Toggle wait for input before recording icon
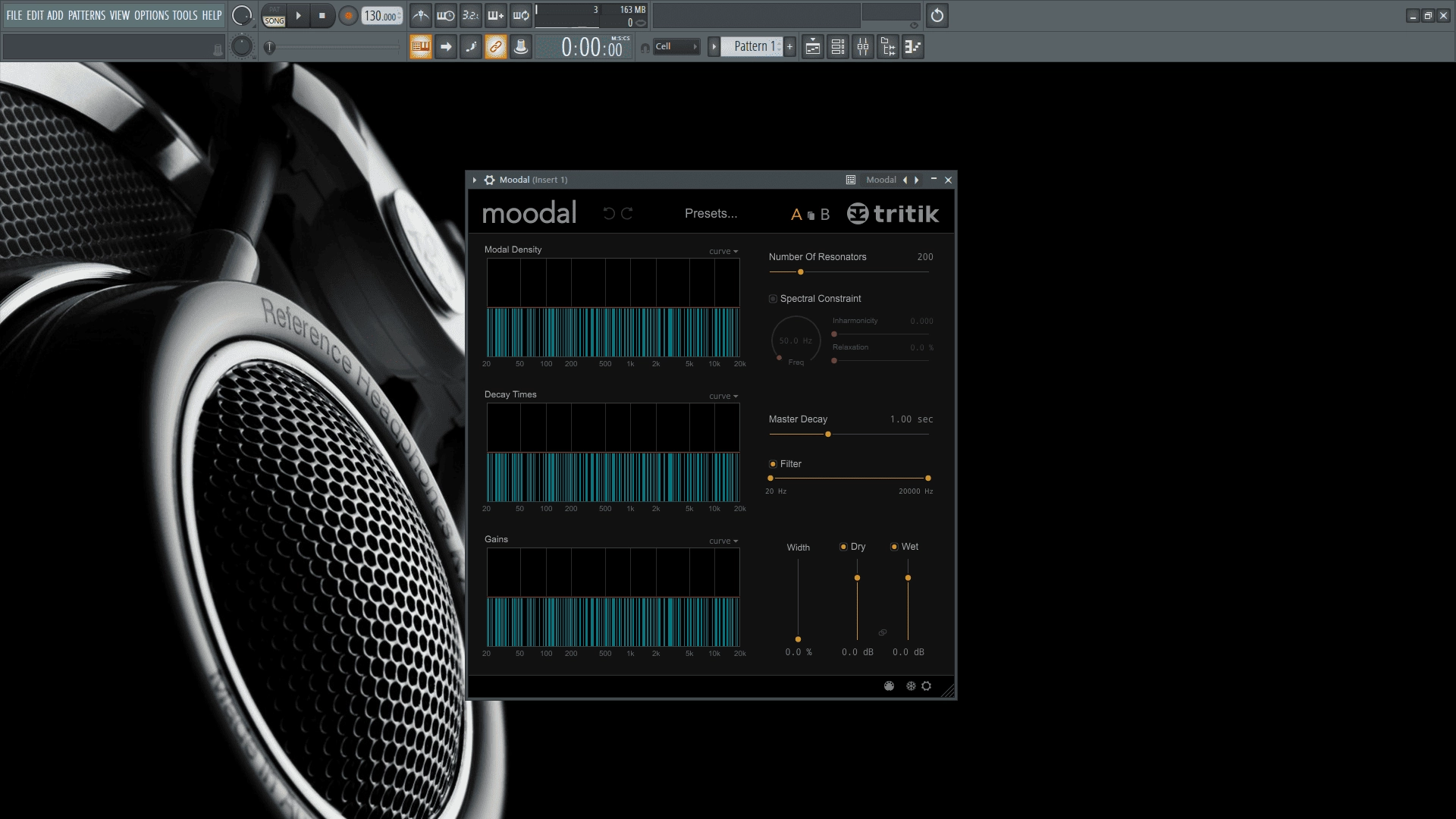Viewport: 1456px width, 819px height. [x=446, y=16]
